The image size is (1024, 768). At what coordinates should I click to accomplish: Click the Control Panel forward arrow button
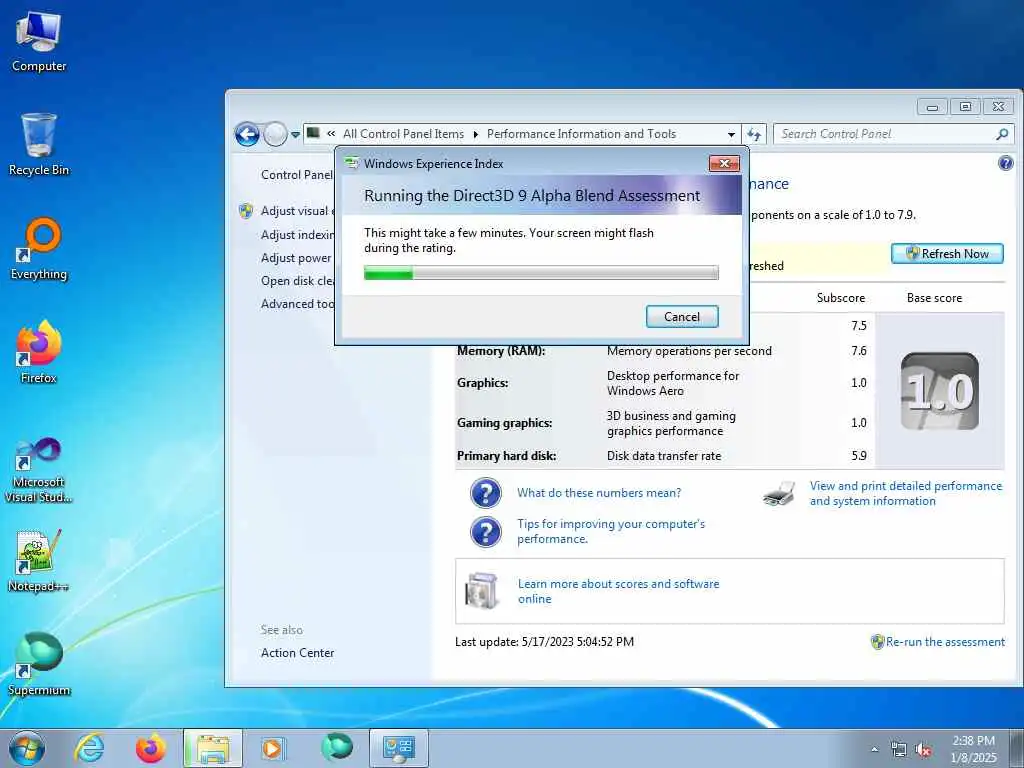point(275,135)
